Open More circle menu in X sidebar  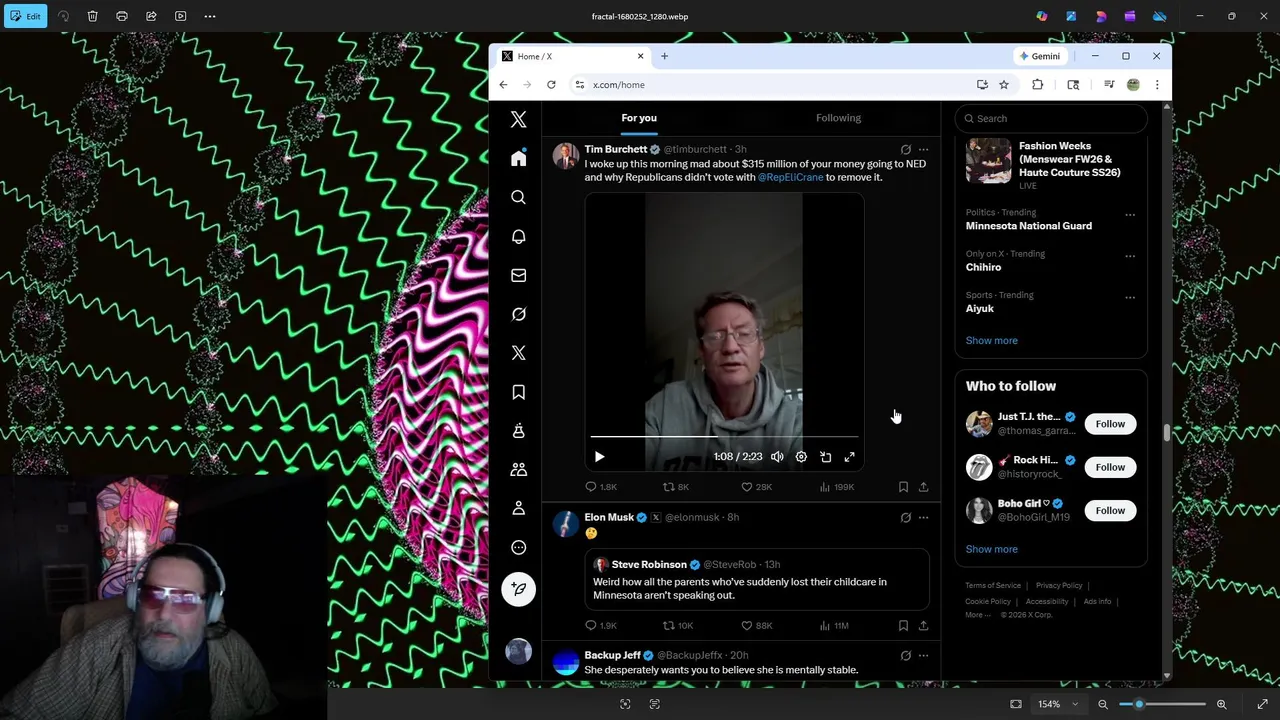pyautogui.click(x=518, y=547)
